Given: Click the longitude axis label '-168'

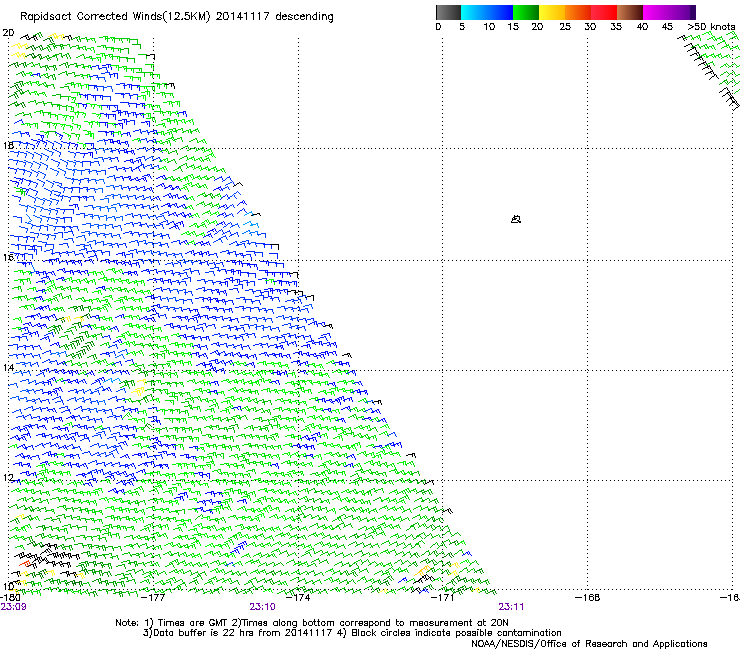Looking at the screenshot, I should [x=588, y=598].
